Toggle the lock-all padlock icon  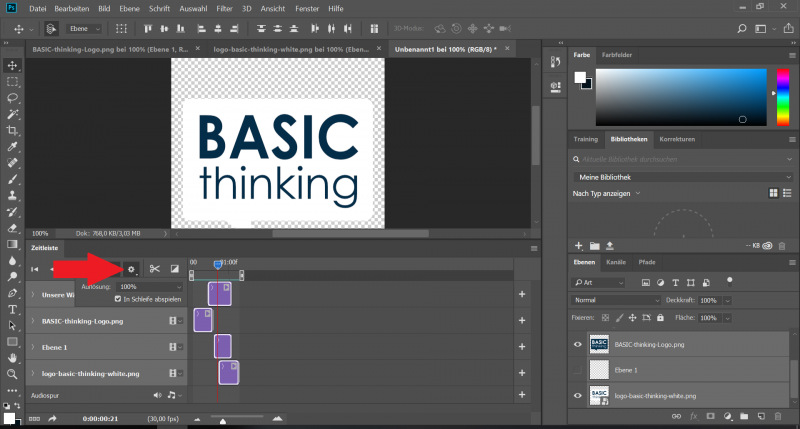coord(660,317)
